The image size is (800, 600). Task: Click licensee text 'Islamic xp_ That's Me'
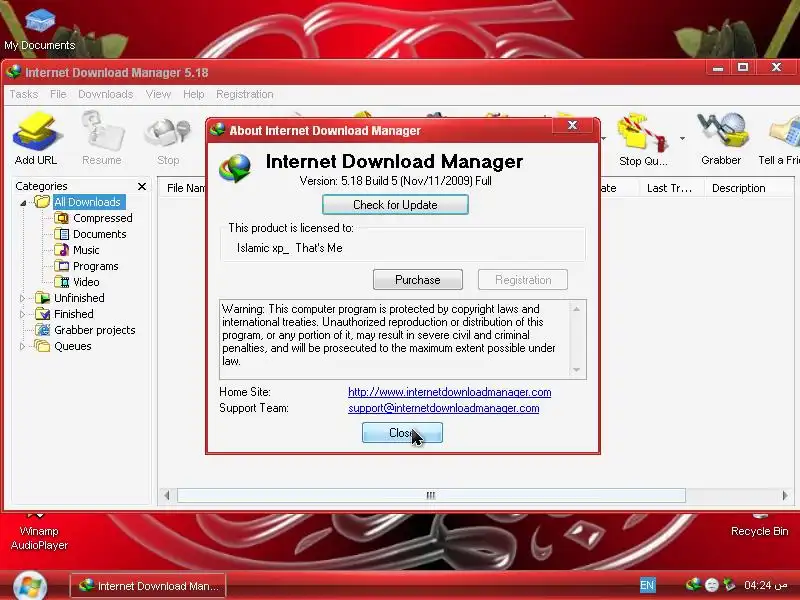click(290, 248)
